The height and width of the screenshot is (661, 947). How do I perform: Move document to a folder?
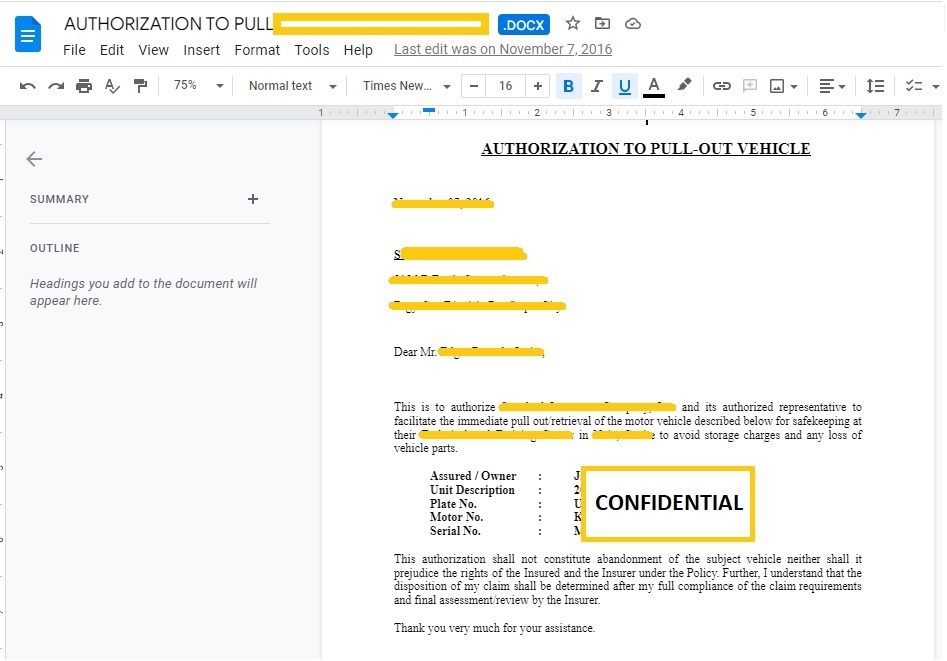pos(602,24)
